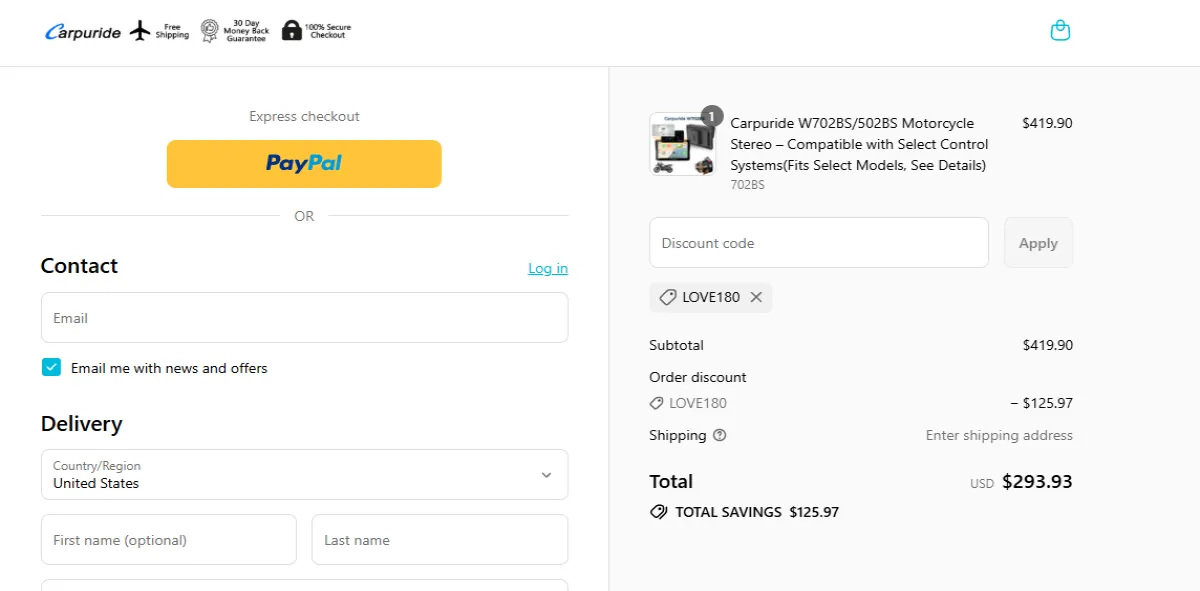Click the 100% Secure Checkout lock icon
The height and width of the screenshot is (591, 1200).
click(290, 29)
